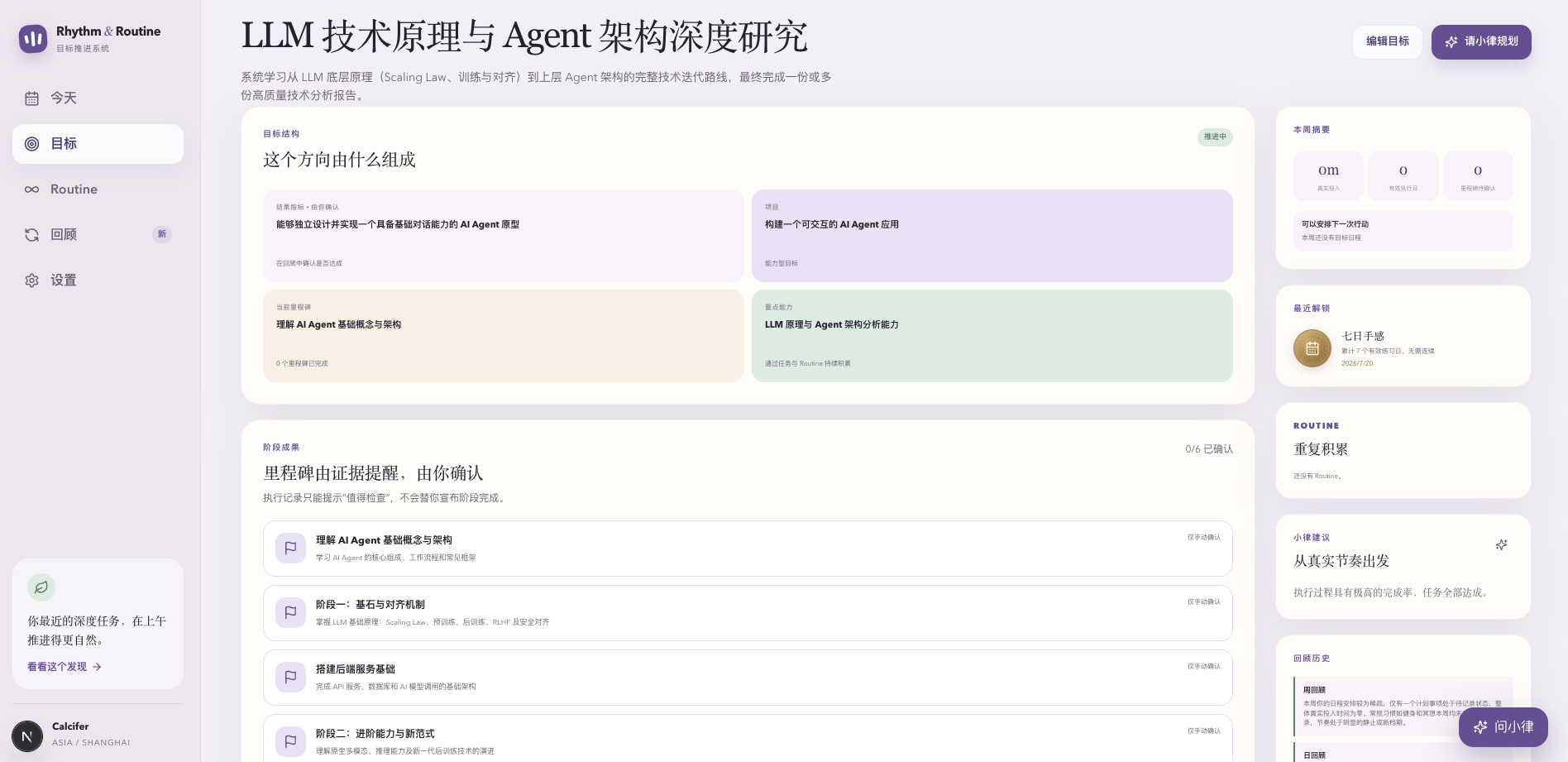Click 仅手动确认 on 阶段一 row

pos(1203,602)
